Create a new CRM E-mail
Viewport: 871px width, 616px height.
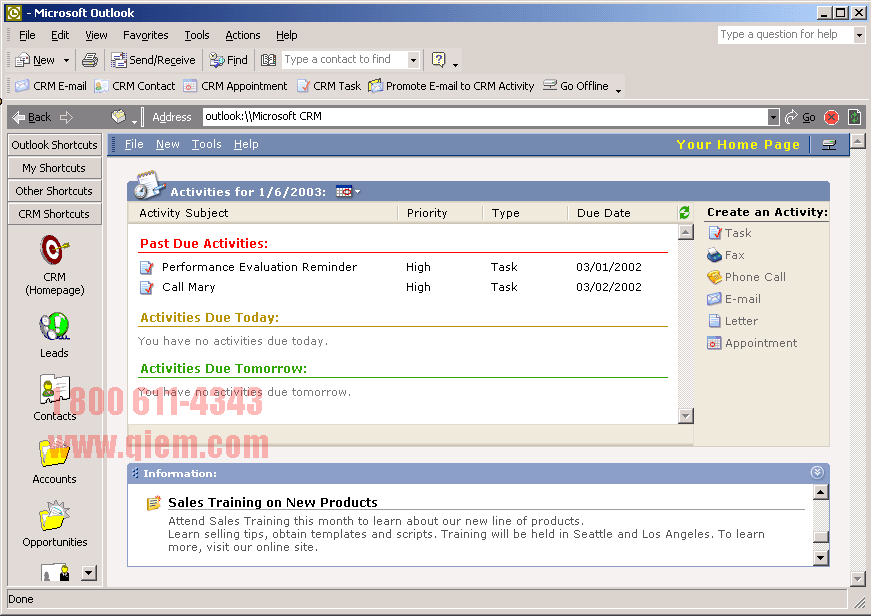51,86
